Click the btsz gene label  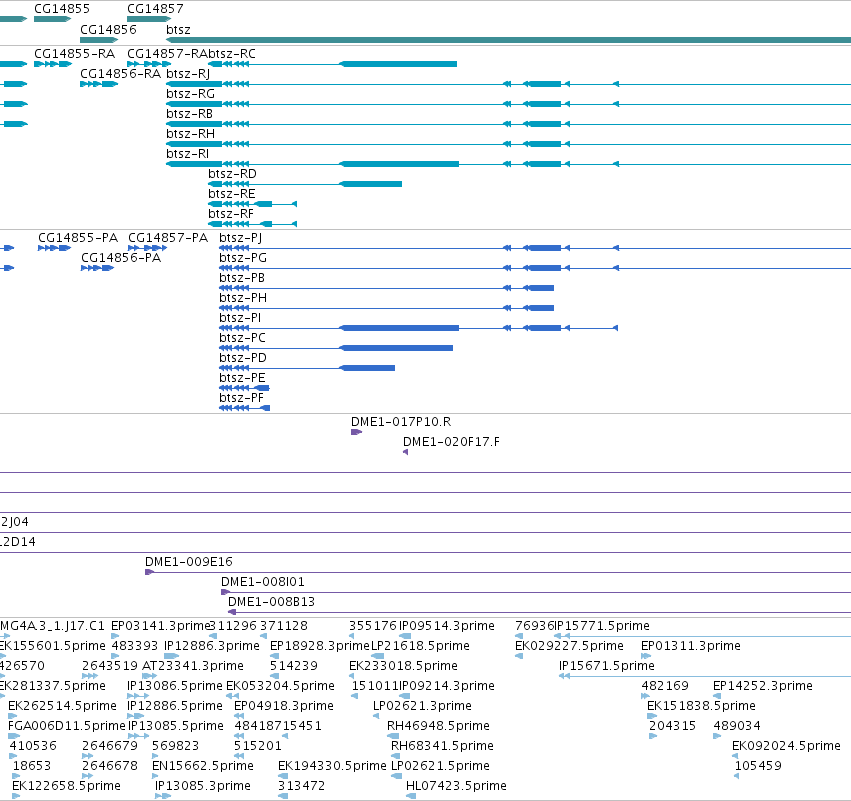pos(178,29)
